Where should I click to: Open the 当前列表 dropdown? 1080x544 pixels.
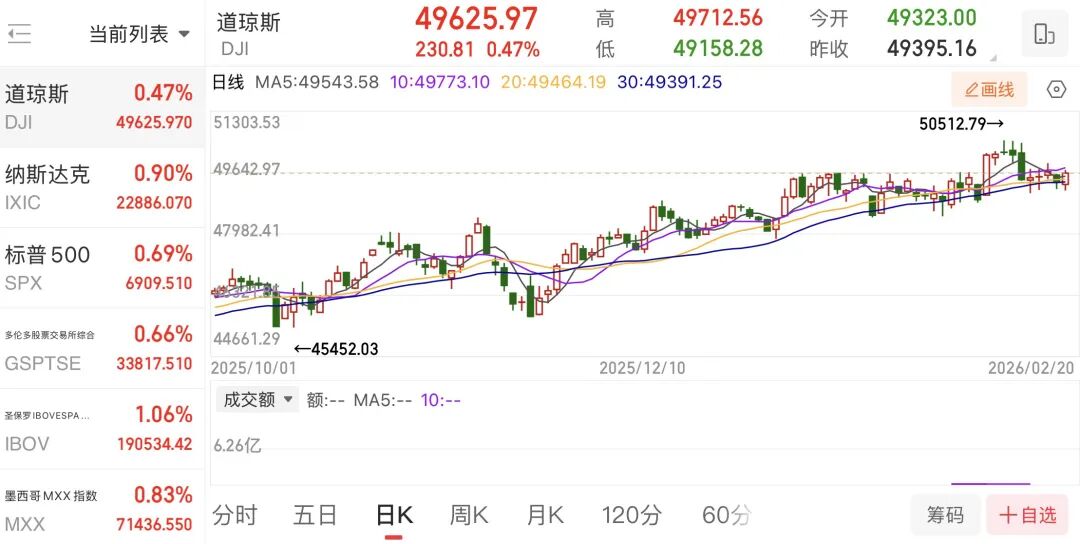139,35
